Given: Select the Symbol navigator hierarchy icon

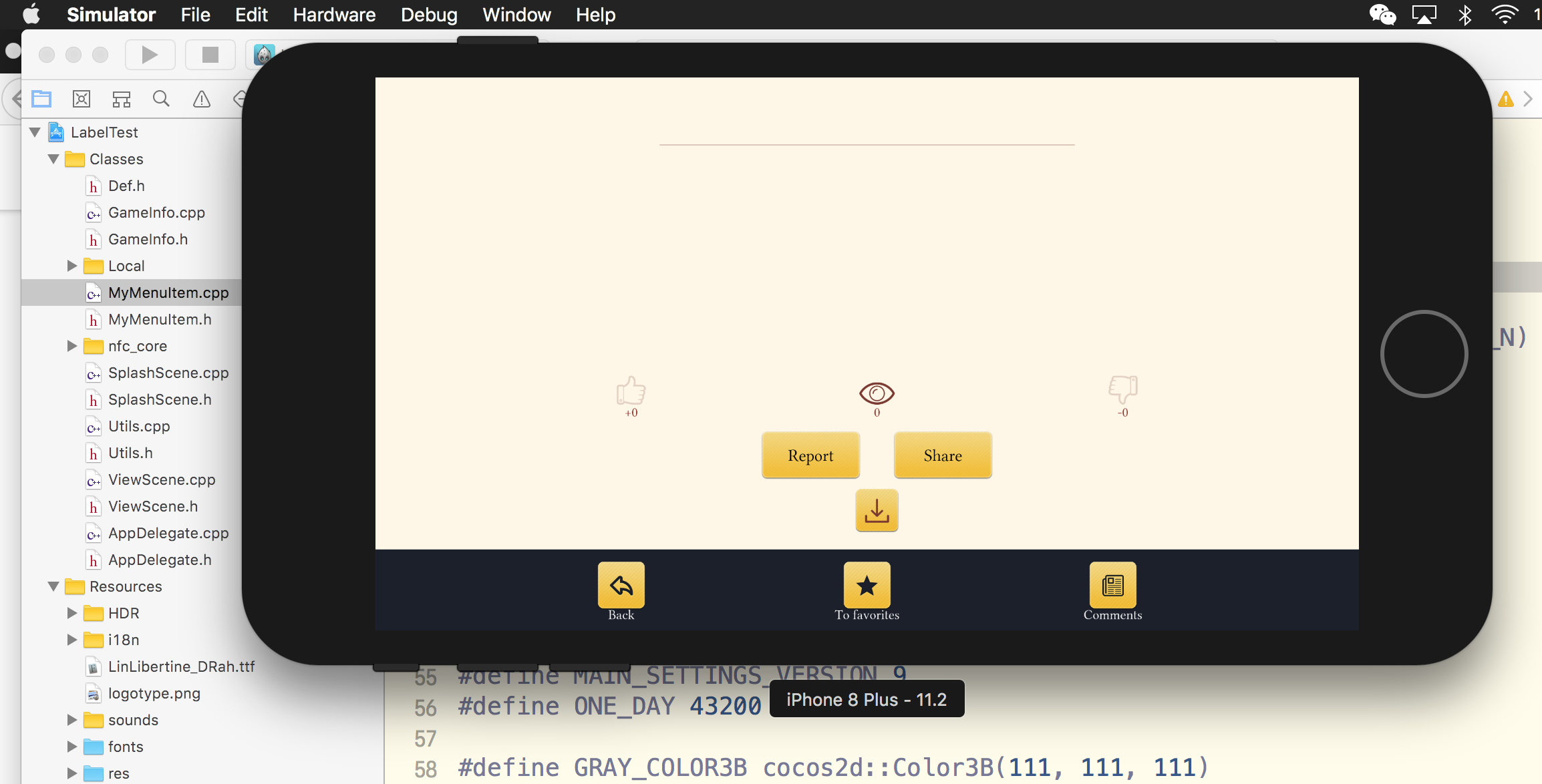Looking at the screenshot, I should (122, 100).
